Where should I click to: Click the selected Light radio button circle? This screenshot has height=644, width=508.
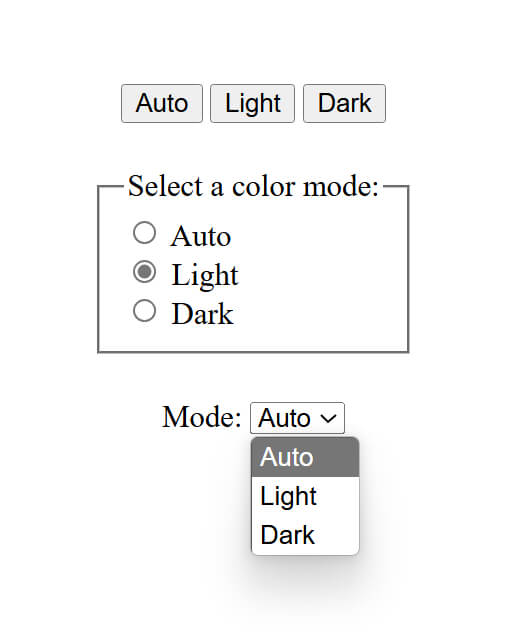click(x=145, y=271)
